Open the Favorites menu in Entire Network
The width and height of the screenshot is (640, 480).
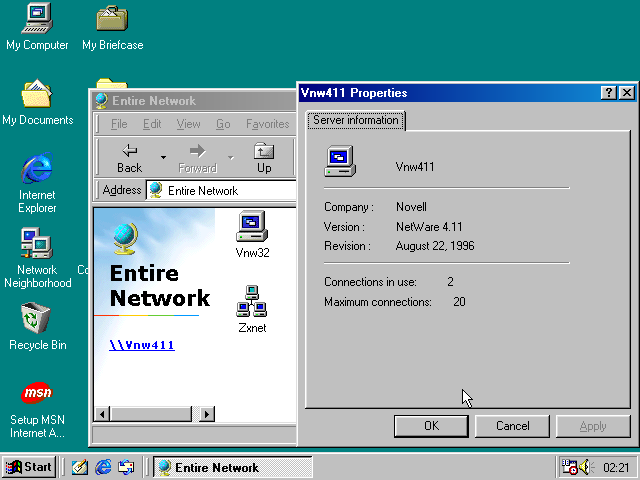point(267,124)
